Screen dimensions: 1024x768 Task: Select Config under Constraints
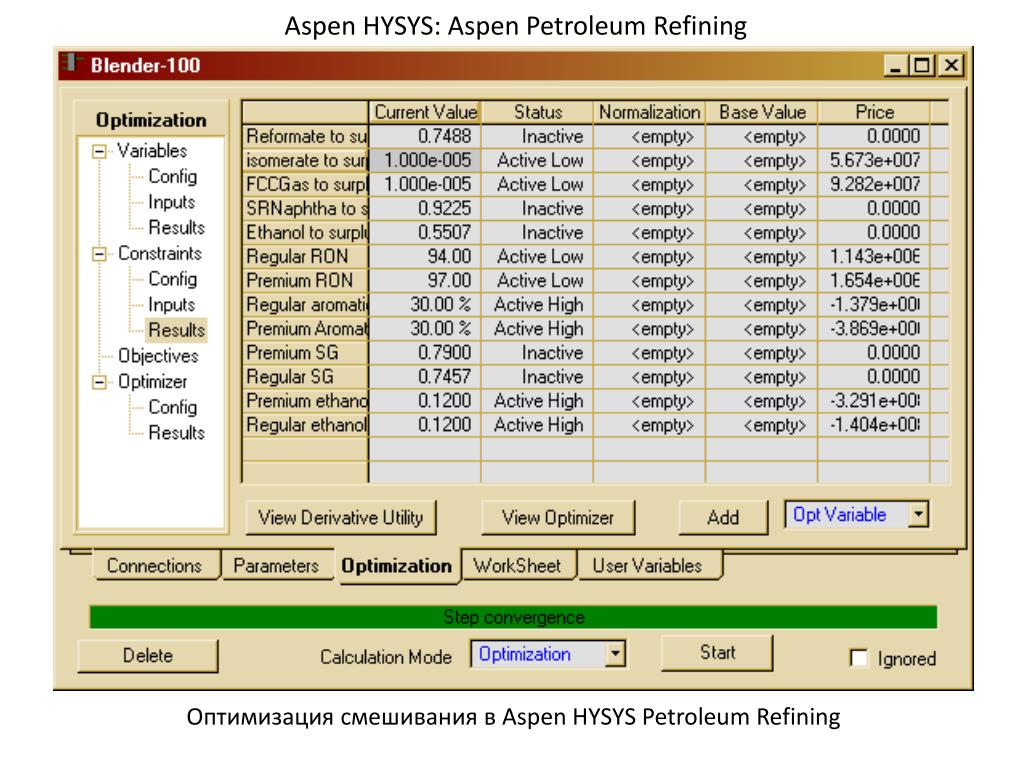click(x=172, y=280)
